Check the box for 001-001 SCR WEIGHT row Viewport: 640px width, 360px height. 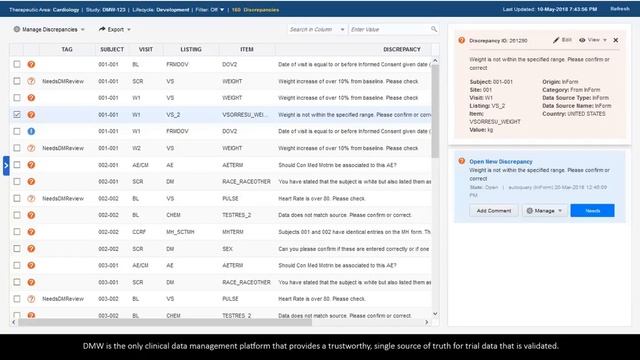(x=17, y=81)
